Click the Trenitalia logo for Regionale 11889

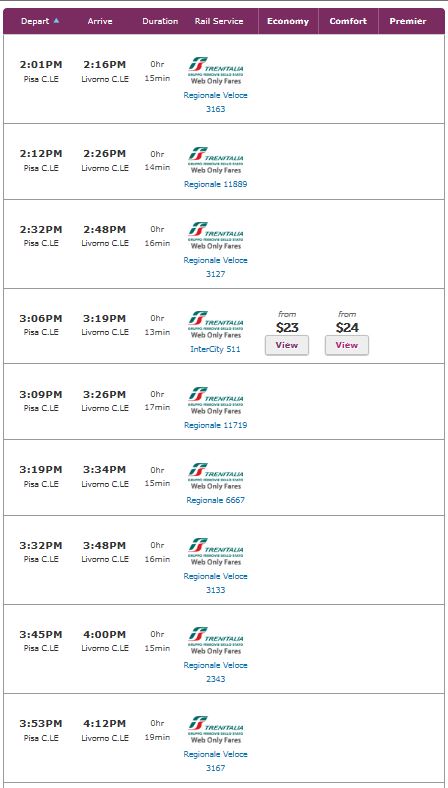pos(216,160)
